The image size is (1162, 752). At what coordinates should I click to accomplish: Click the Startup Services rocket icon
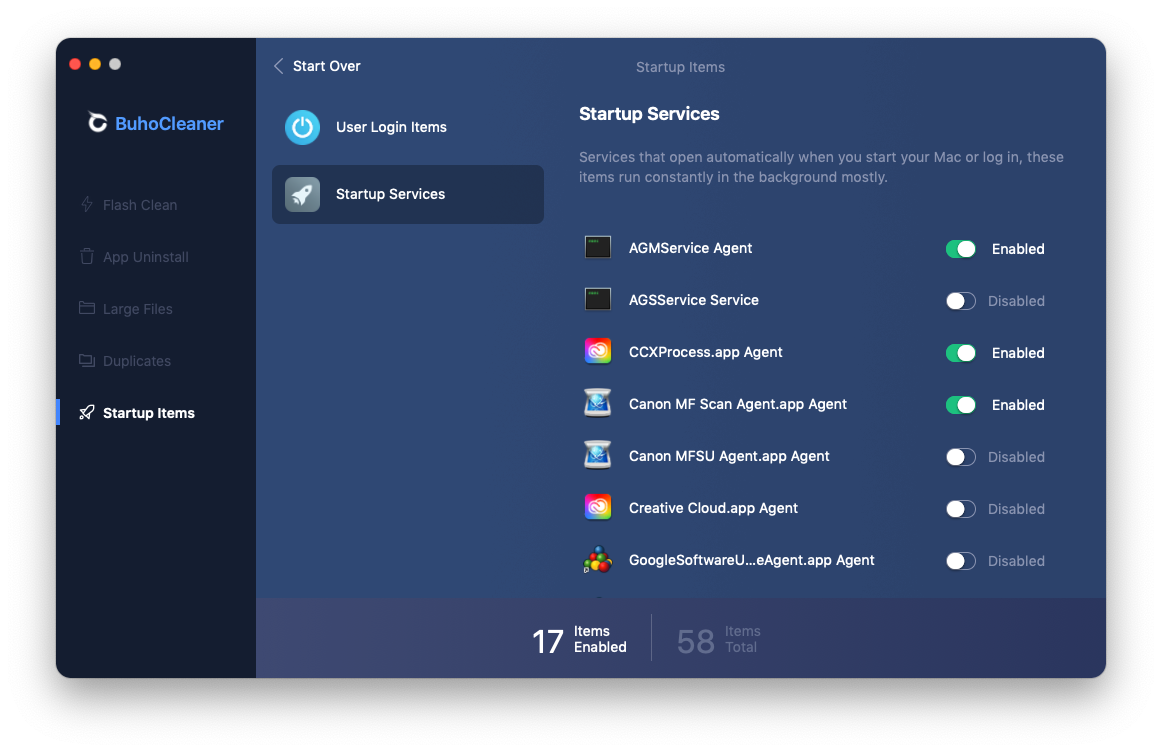point(302,194)
